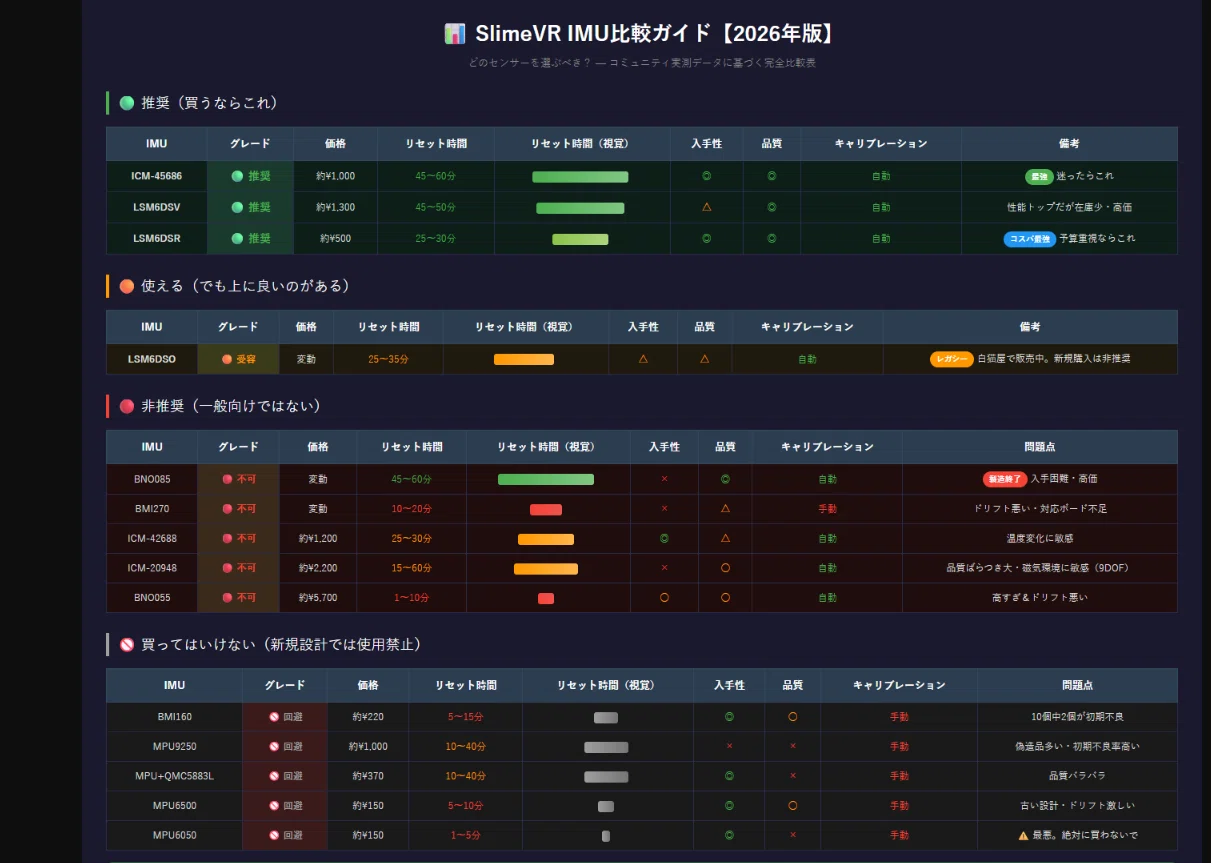Screen dimensions: 1211x863
Task: Click the LSM6DSV IMU name cell
Action: click(x=157, y=207)
